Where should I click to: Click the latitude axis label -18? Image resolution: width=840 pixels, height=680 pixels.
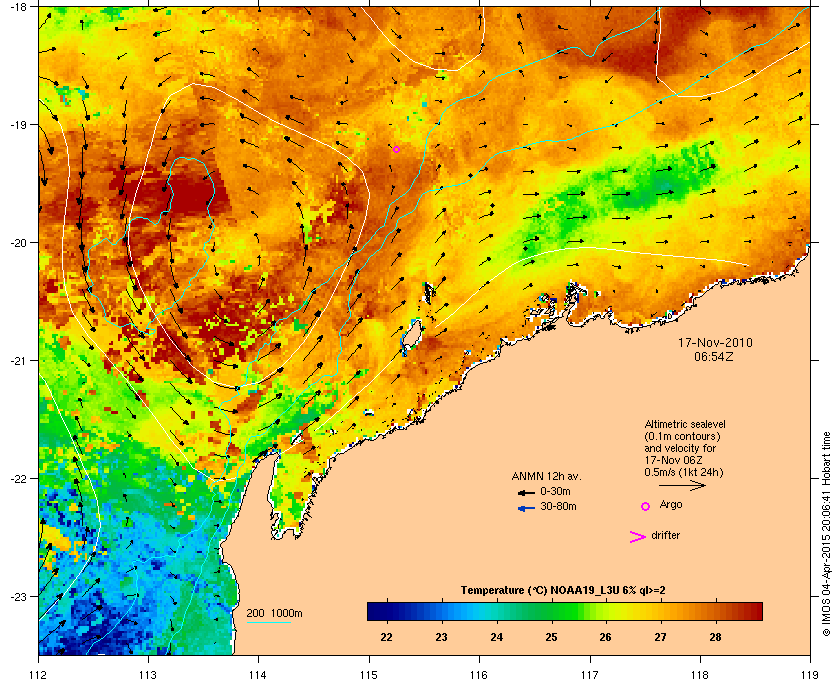19,6
